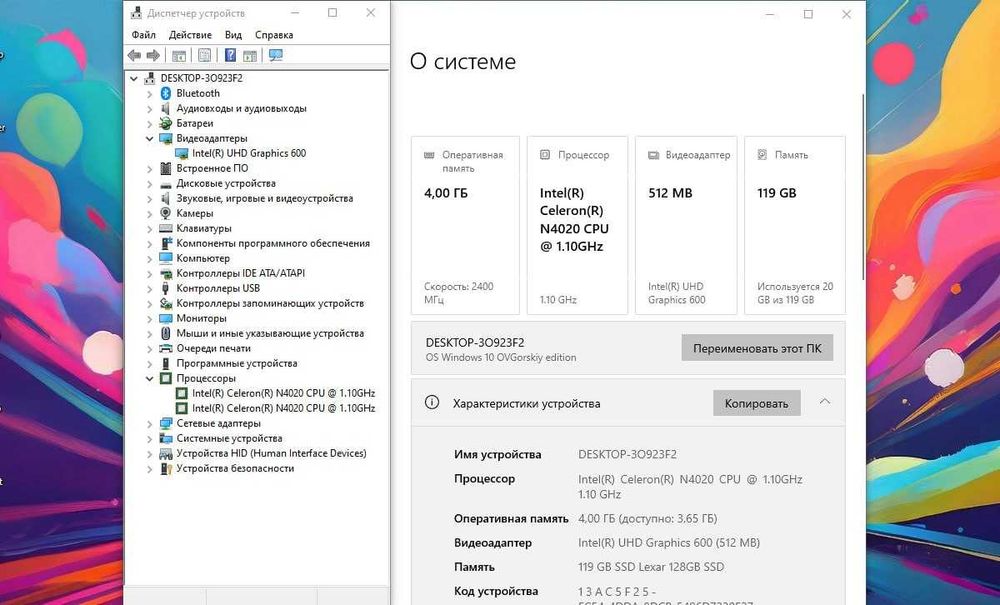Click the info icon beside Характеристики устройства
1000x605 pixels.
(432, 402)
